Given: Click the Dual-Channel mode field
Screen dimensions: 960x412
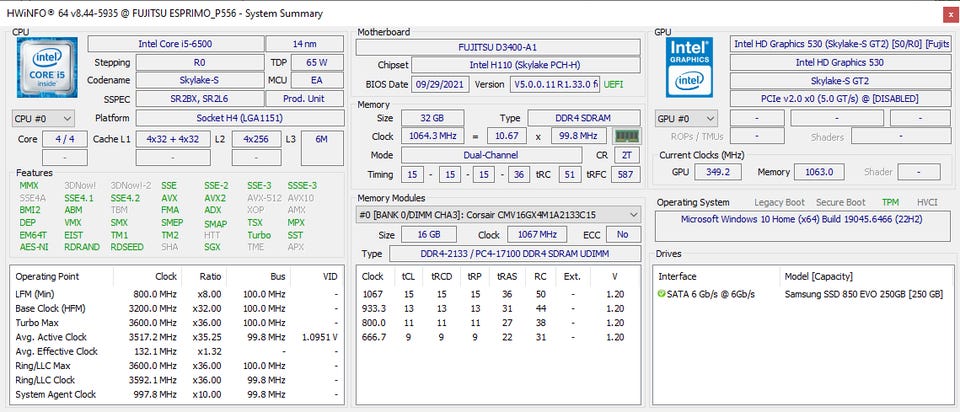Looking at the screenshot, I should point(492,155).
